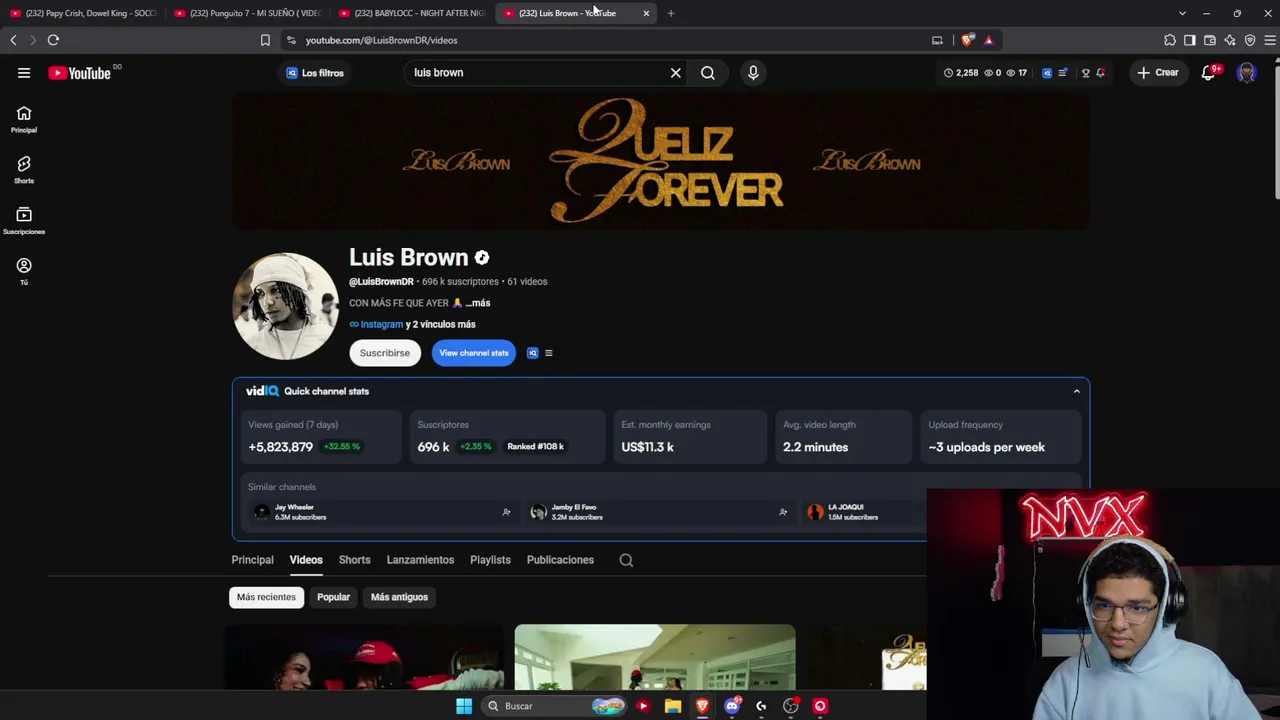Open the vidIQ trophy icon
The height and width of the screenshot is (720, 1280).
pyautogui.click(x=1085, y=73)
